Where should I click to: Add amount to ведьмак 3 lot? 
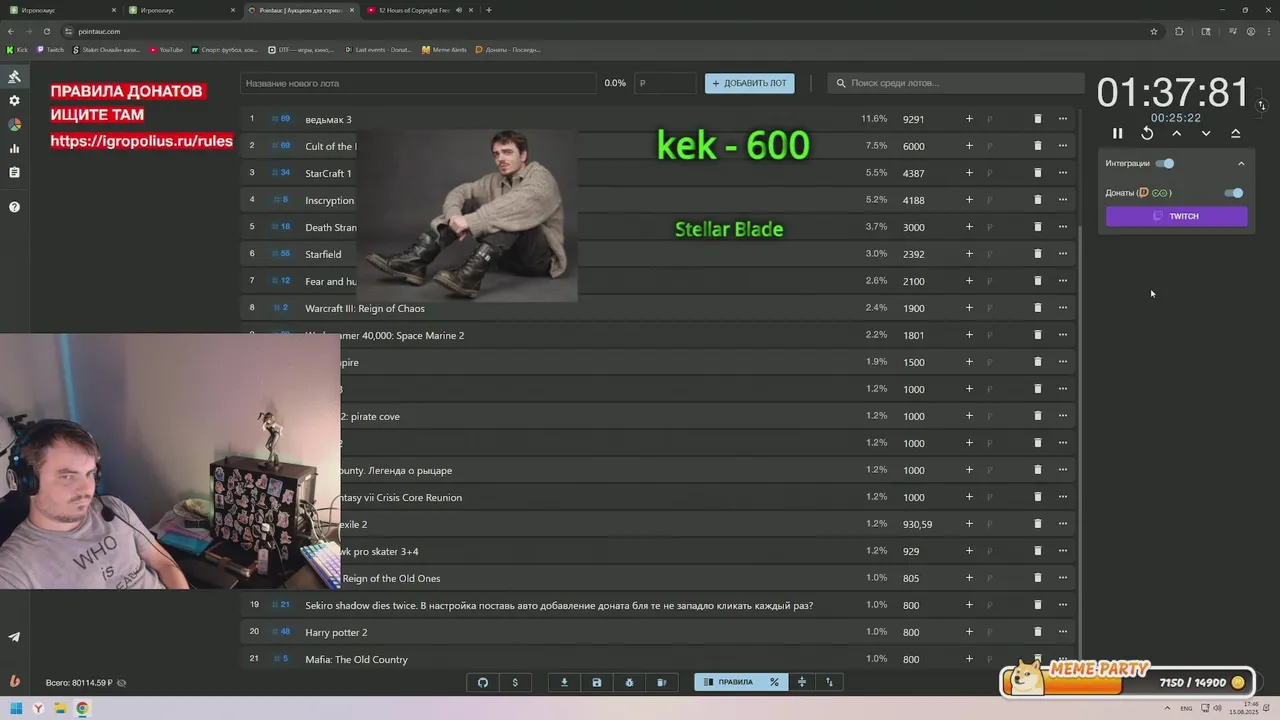(x=969, y=119)
